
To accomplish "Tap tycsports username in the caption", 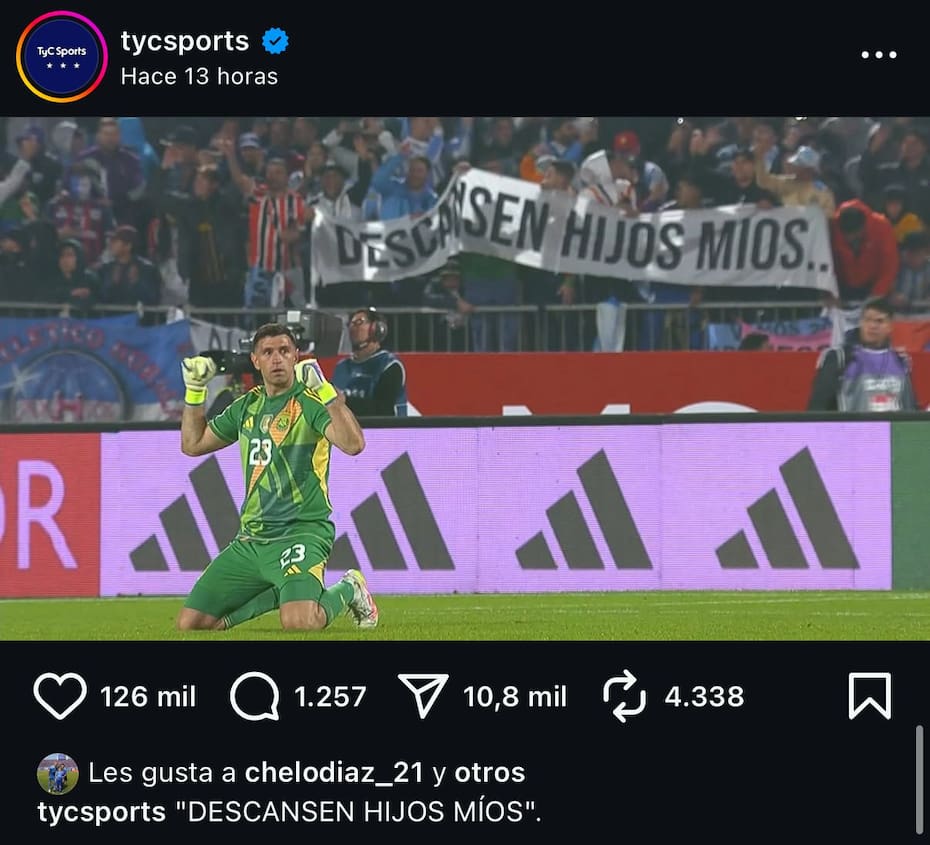I will [x=101, y=812].
